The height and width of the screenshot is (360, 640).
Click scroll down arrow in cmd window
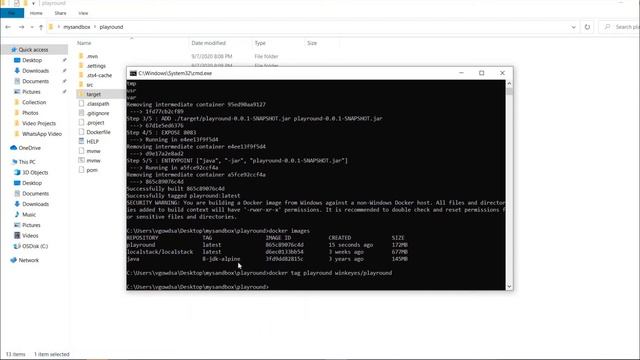pos(509,287)
